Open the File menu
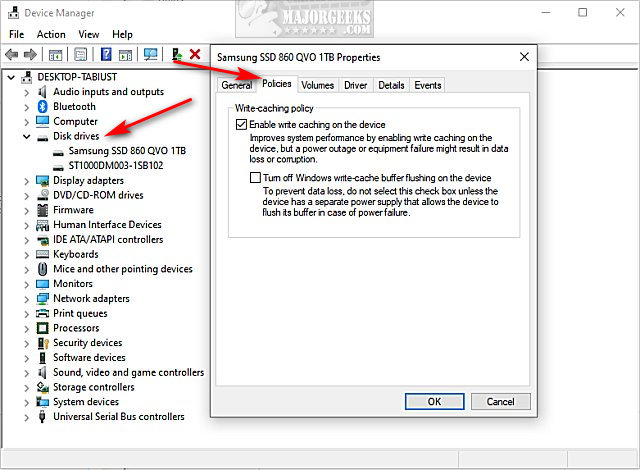 point(17,34)
